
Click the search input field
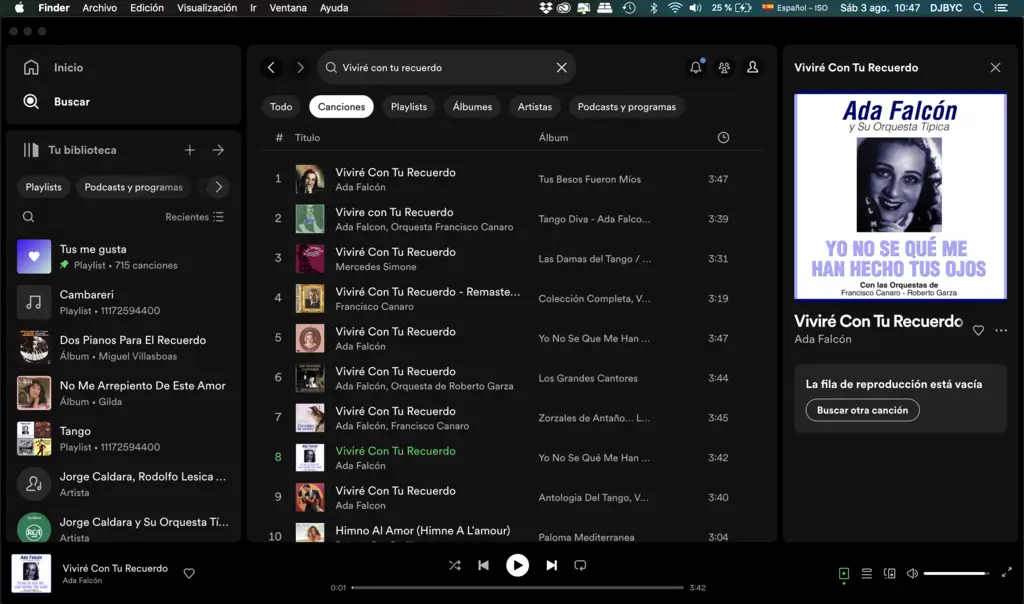coord(446,67)
